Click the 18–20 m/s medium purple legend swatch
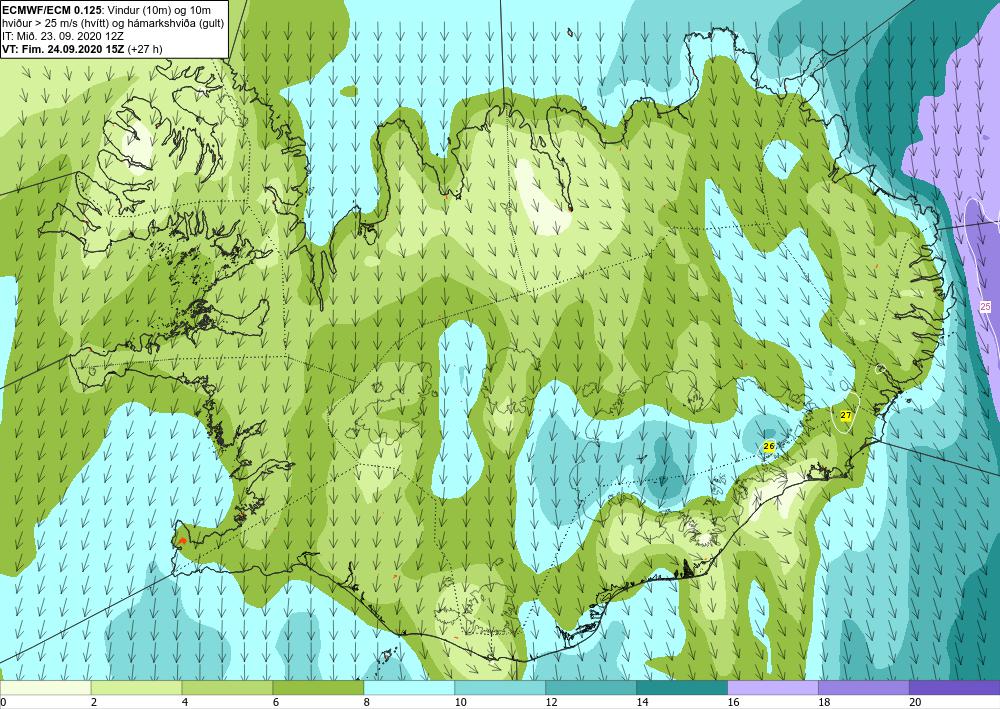The image size is (1000, 709). click(x=864, y=688)
